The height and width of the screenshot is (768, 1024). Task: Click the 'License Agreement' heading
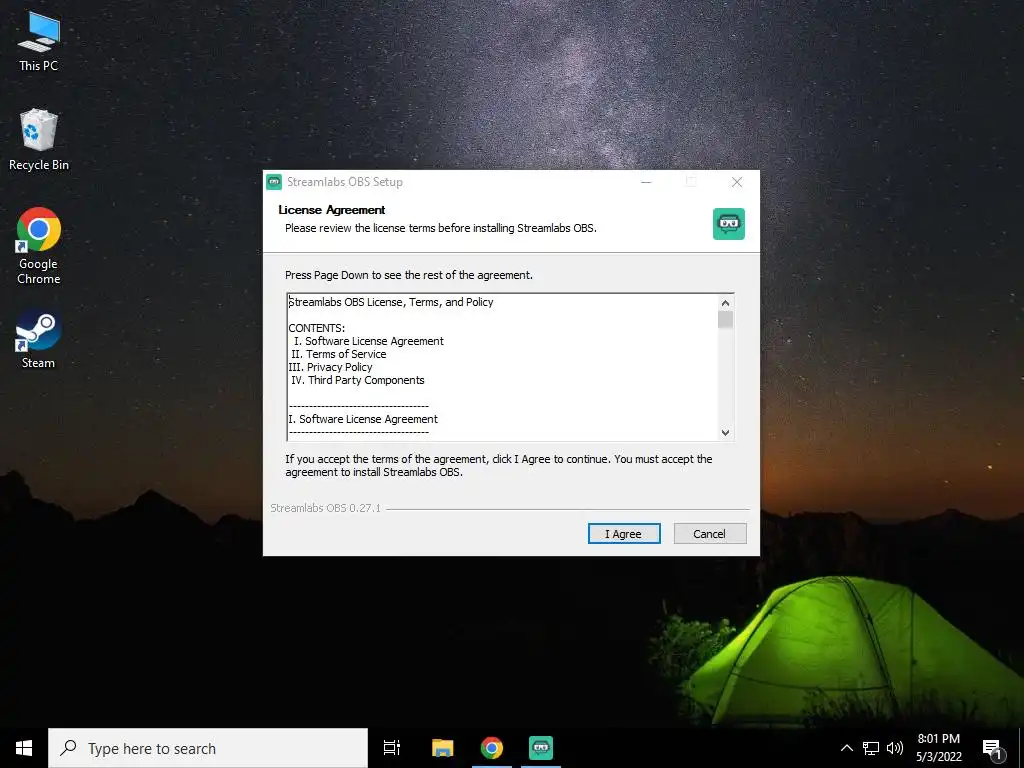pyautogui.click(x=332, y=210)
